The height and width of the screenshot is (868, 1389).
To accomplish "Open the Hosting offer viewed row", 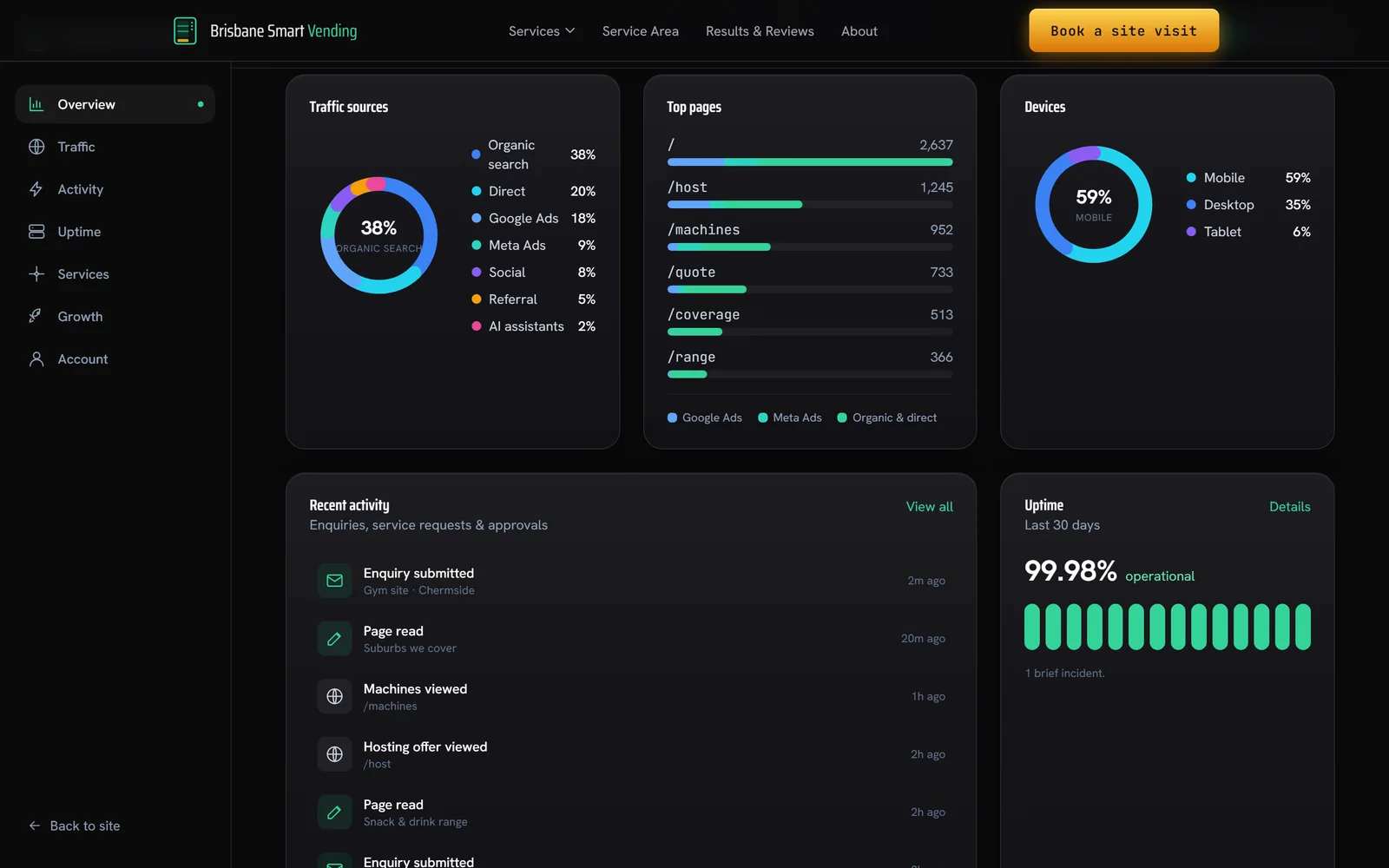I will 631,754.
